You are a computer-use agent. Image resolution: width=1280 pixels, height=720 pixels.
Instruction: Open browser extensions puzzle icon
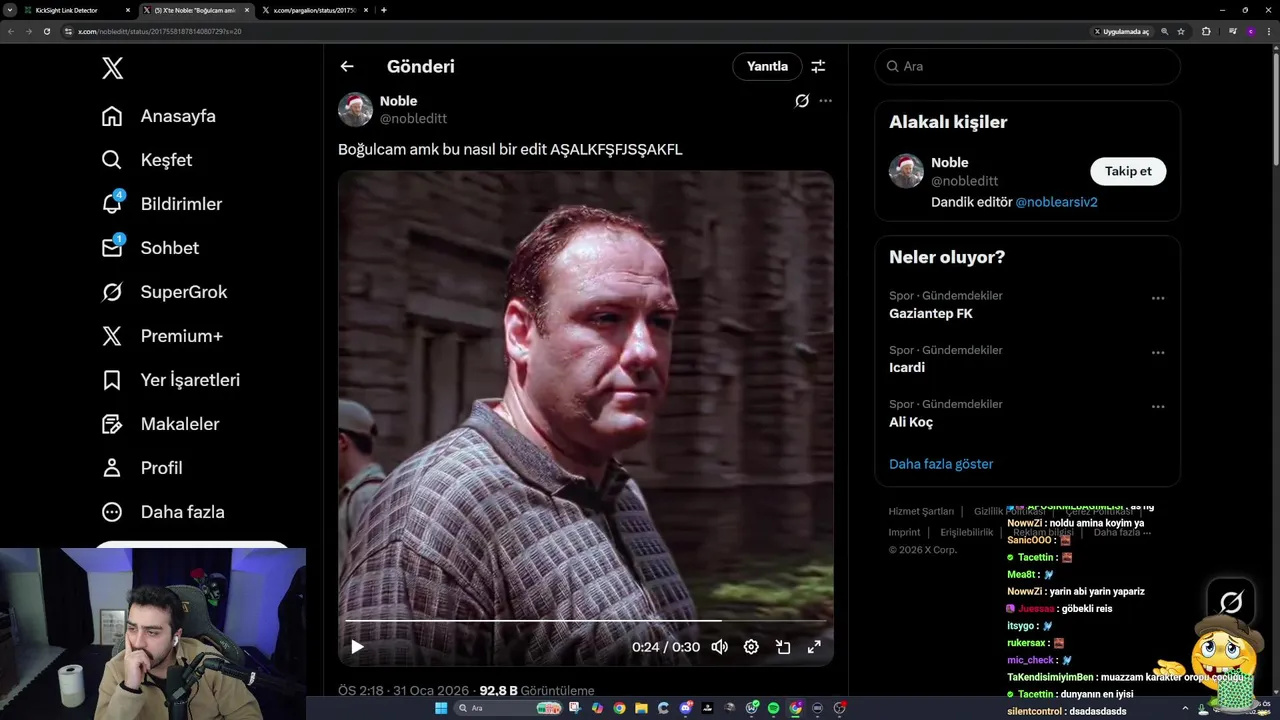1206,31
